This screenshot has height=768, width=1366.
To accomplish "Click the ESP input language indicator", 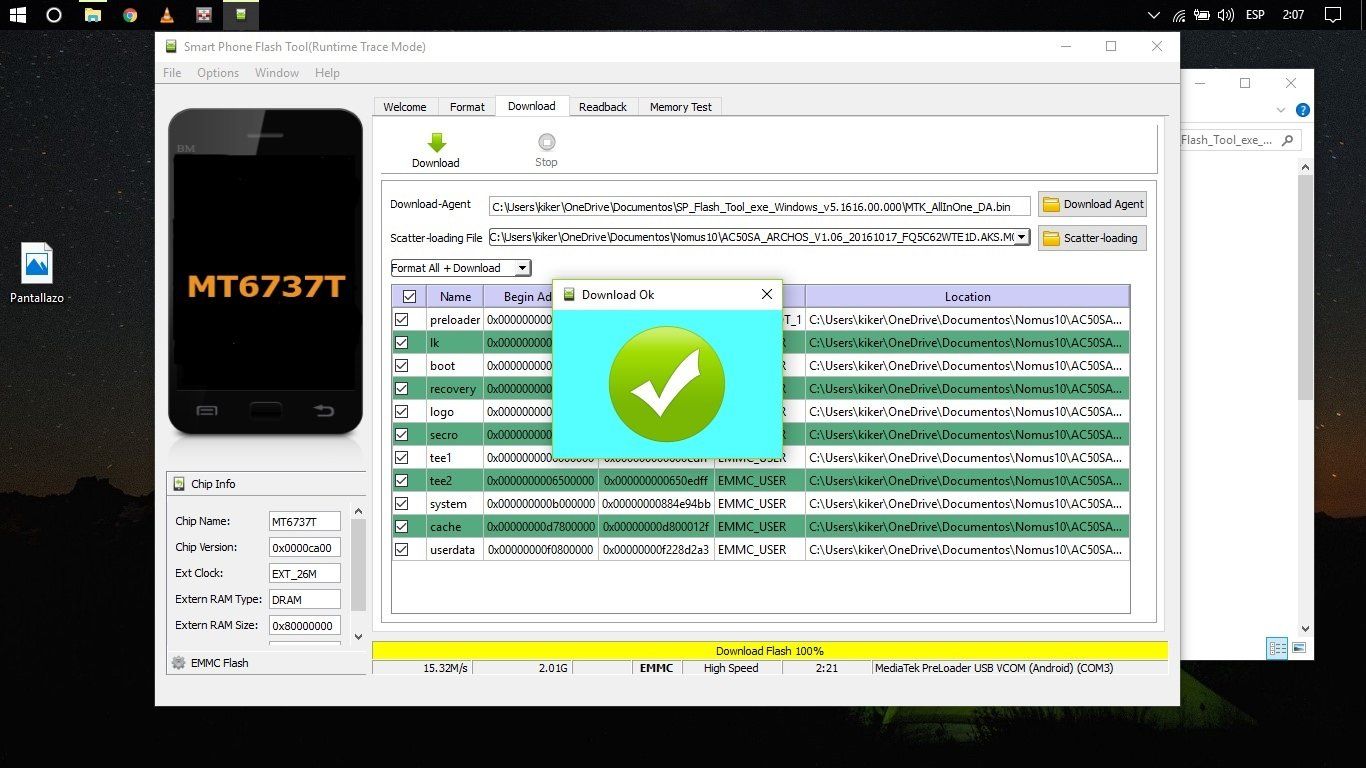I will 1255,15.
